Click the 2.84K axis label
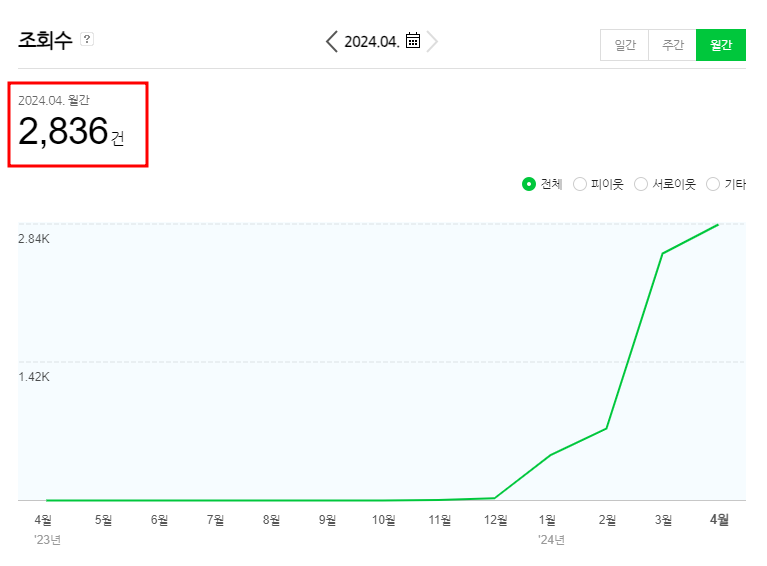The width and height of the screenshot is (767, 566). click(x=34, y=239)
